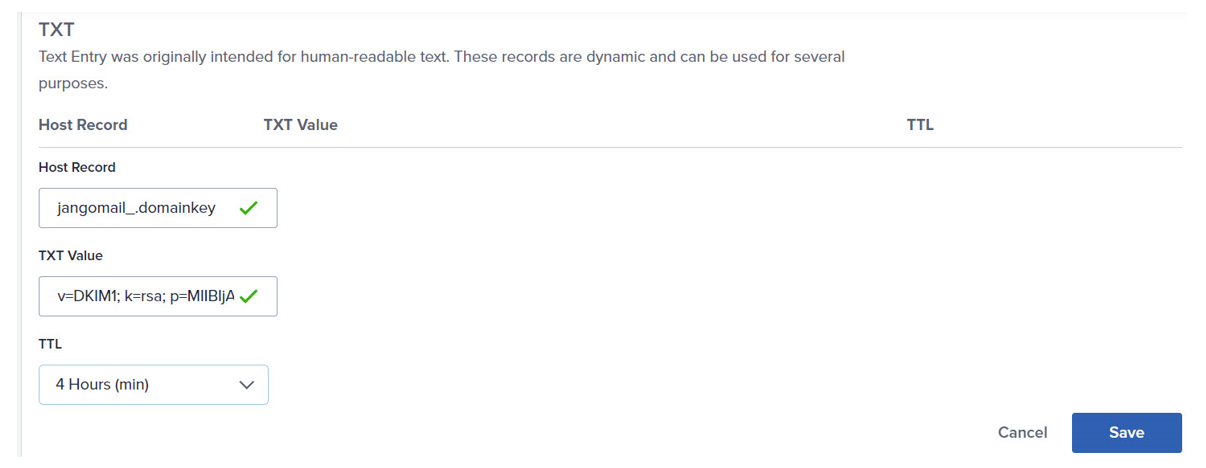The height and width of the screenshot is (468, 1206).
Task: Click the TXT Value column header
Action: pyautogui.click(x=300, y=125)
